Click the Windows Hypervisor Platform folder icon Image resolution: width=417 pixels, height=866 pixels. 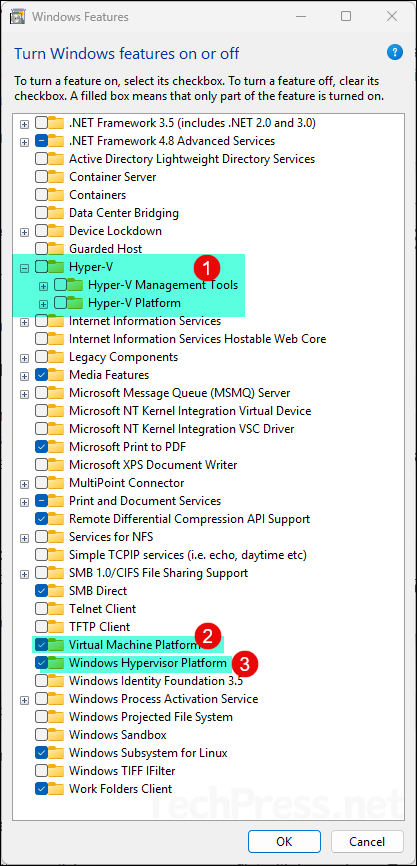(x=56, y=663)
